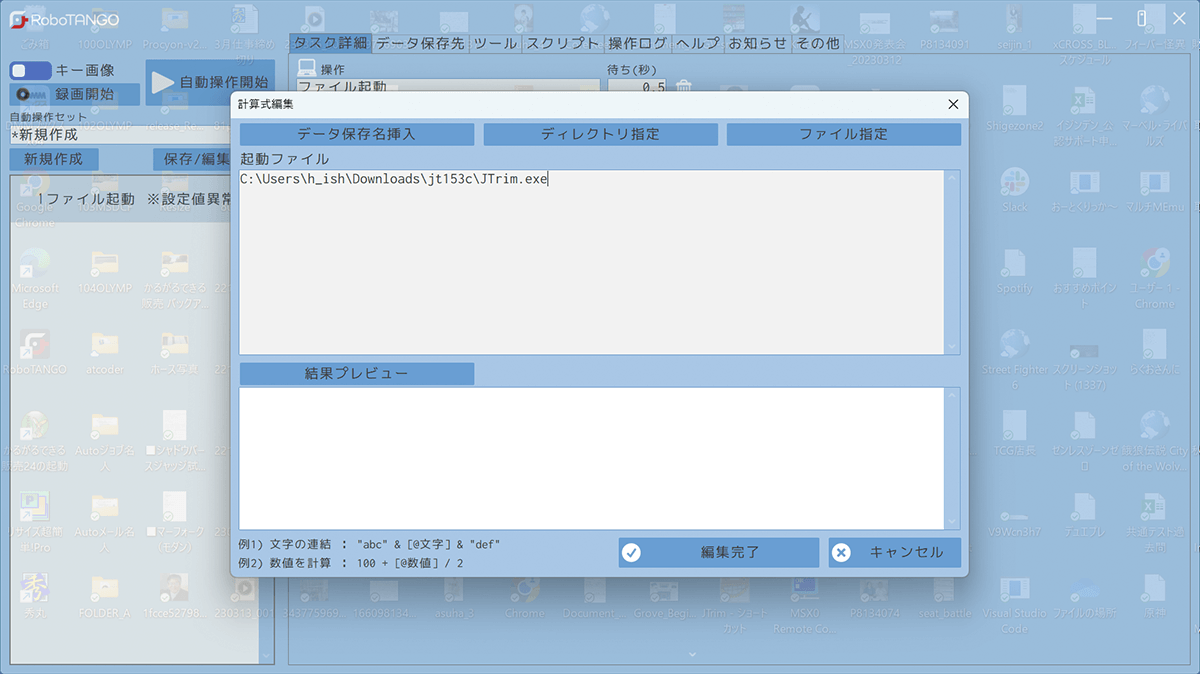The height and width of the screenshot is (674, 1200).
Task: Click the computer icon next to 操作
Action: click(306, 69)
